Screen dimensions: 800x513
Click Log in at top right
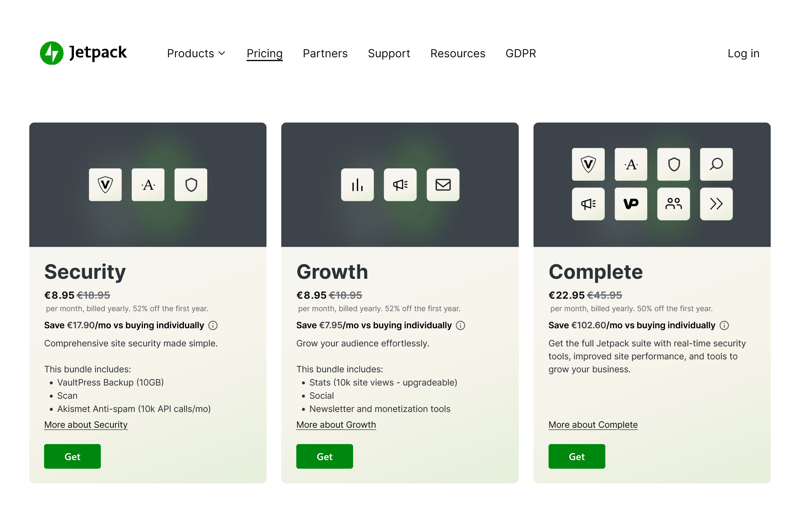743,54
